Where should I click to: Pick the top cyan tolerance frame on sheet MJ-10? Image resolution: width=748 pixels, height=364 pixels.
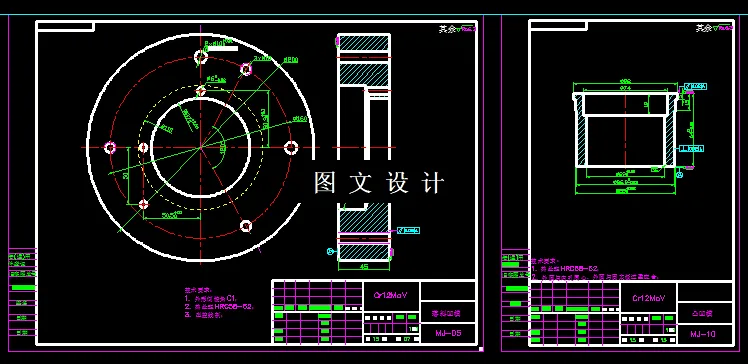coord(695,86)
